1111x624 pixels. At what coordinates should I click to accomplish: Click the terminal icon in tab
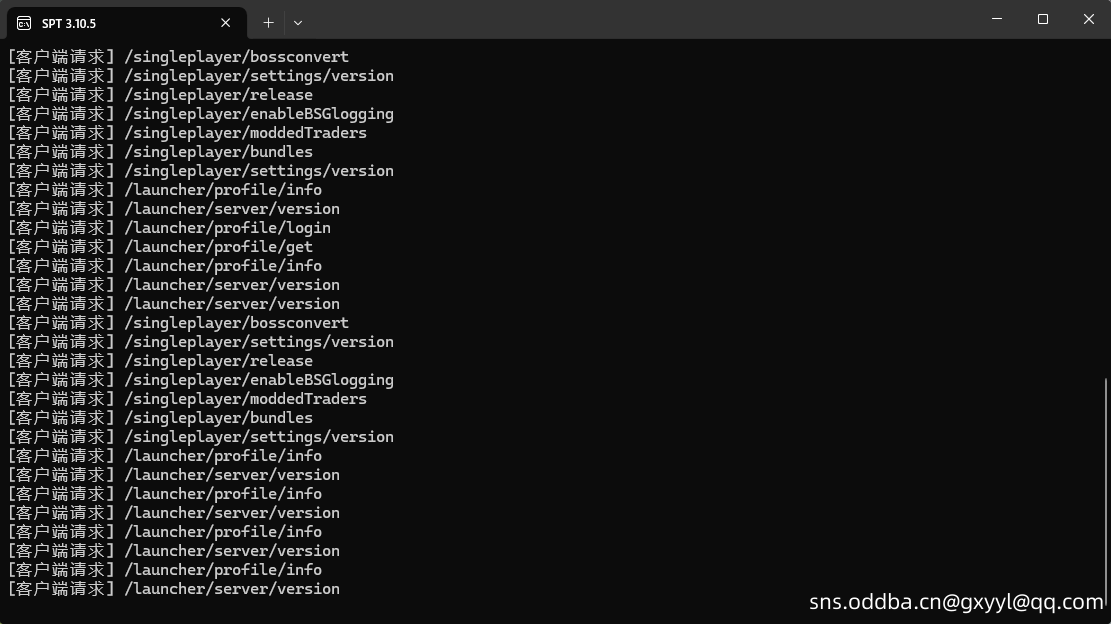24,23
